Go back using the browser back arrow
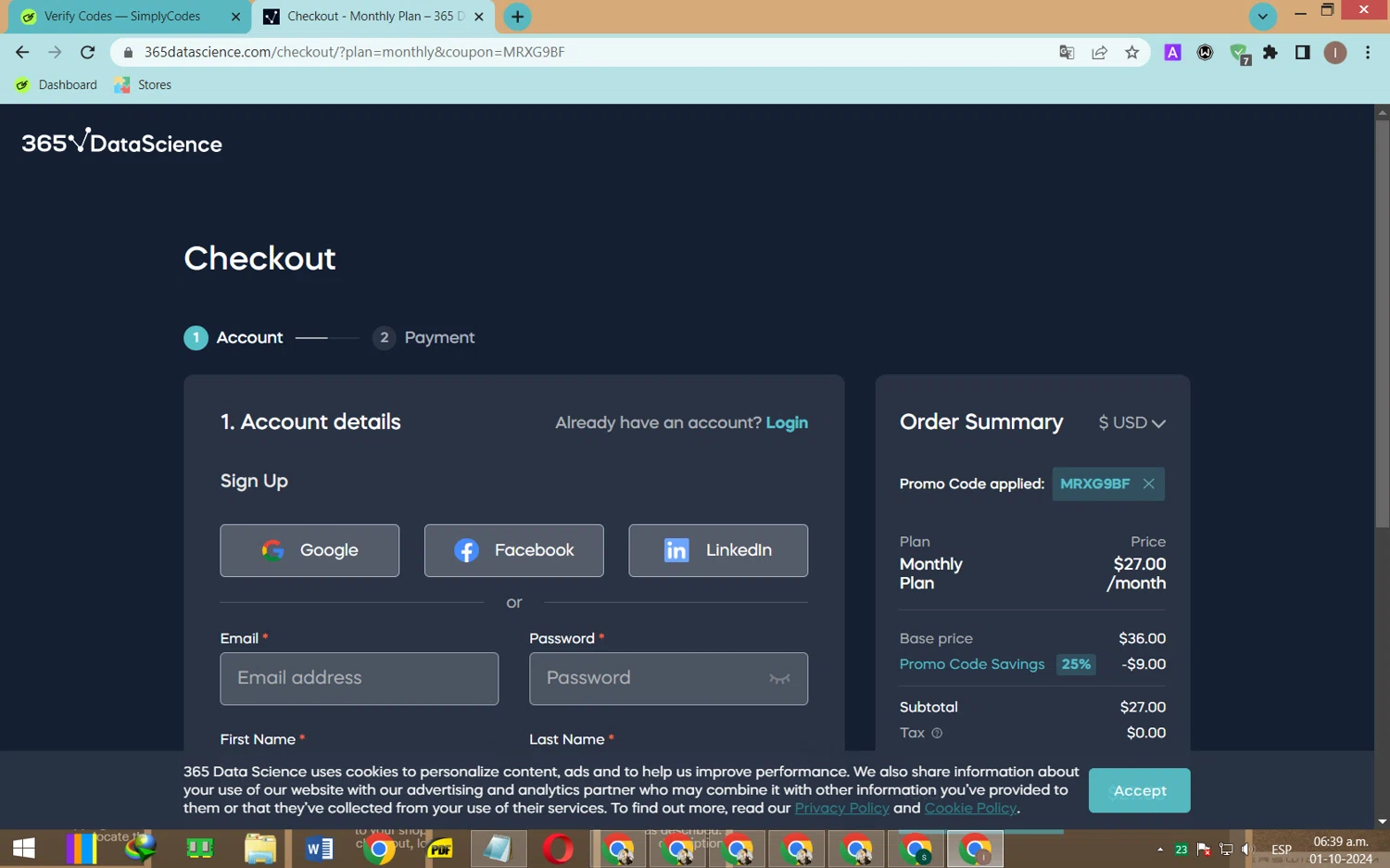Image resolution: width=1390 pixels, height=868 pixels. click(x=22, y=52)
